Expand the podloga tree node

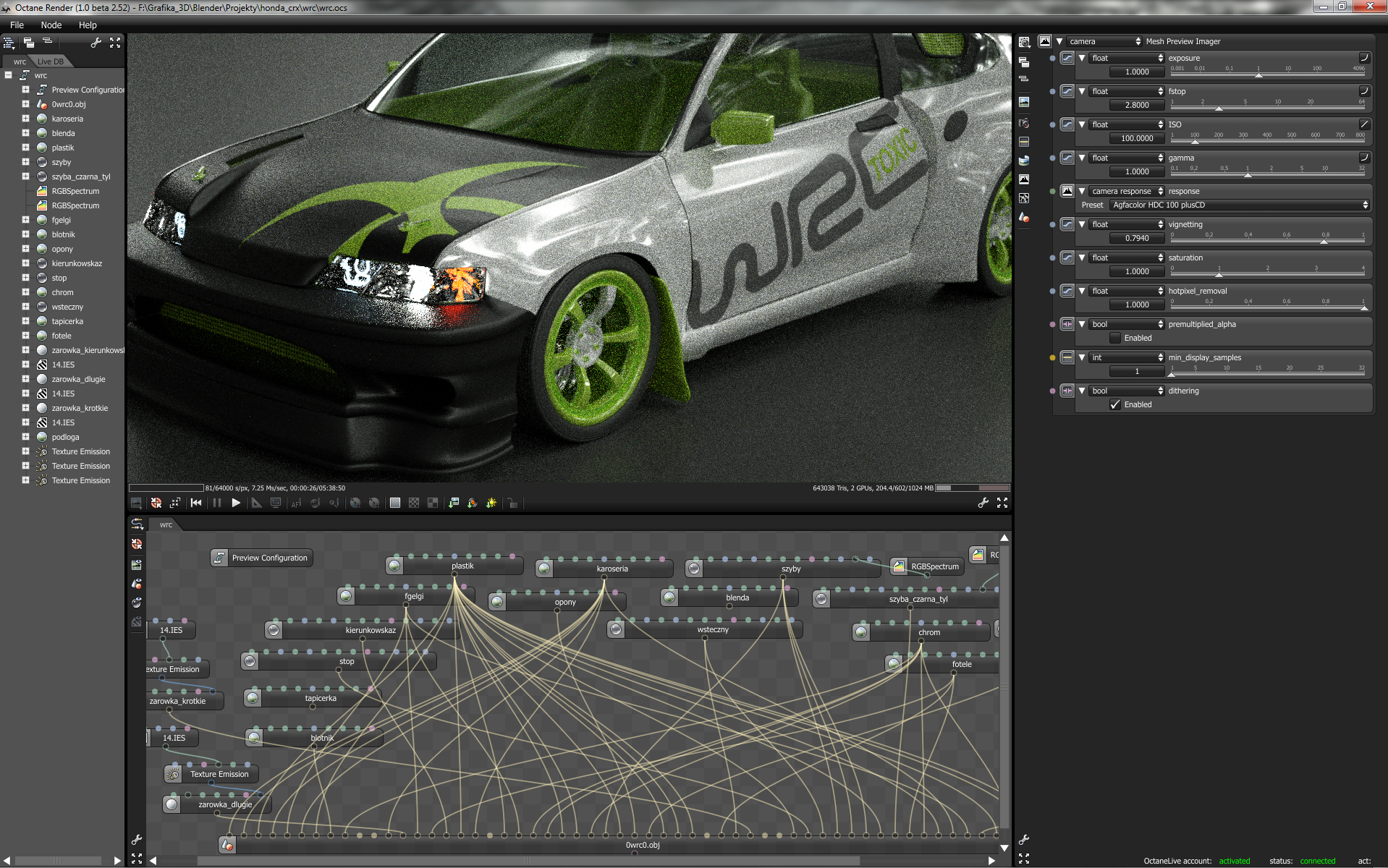point(25,437)
